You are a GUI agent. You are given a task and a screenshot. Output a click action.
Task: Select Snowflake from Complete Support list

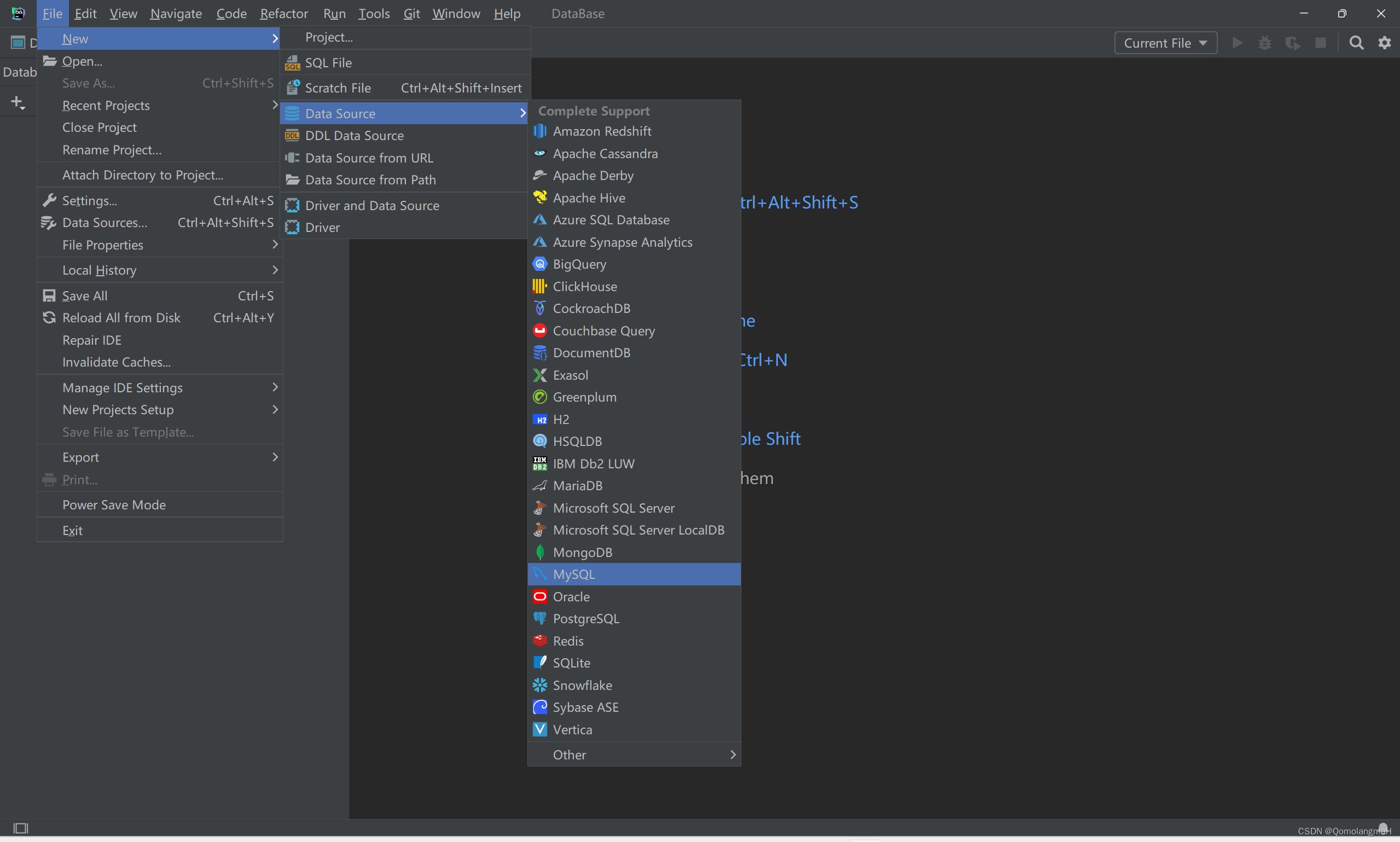pos(582,685)
